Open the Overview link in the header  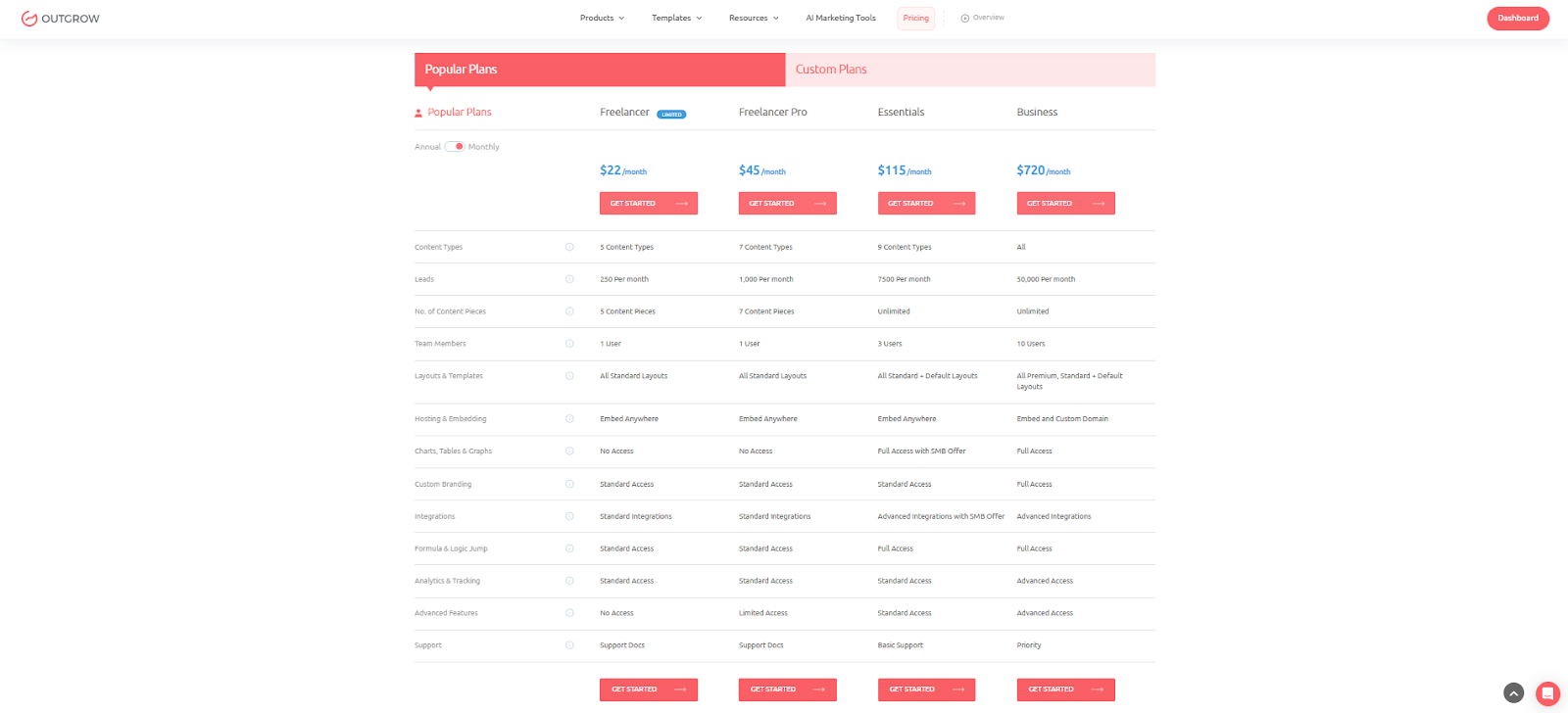tap(983, 19)
